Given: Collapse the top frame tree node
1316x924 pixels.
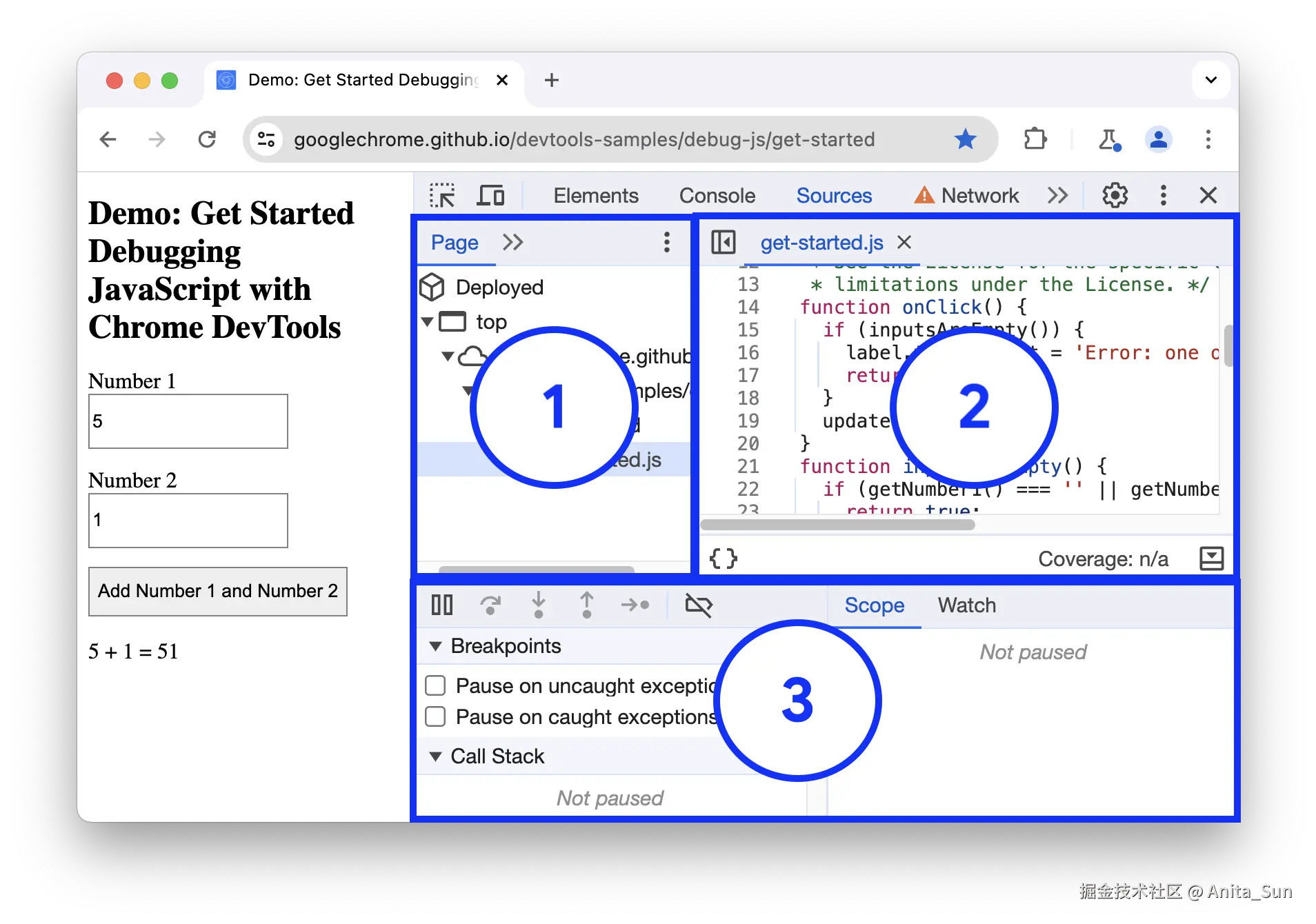Looking at the screenshot, I should [x=428, y=322].
